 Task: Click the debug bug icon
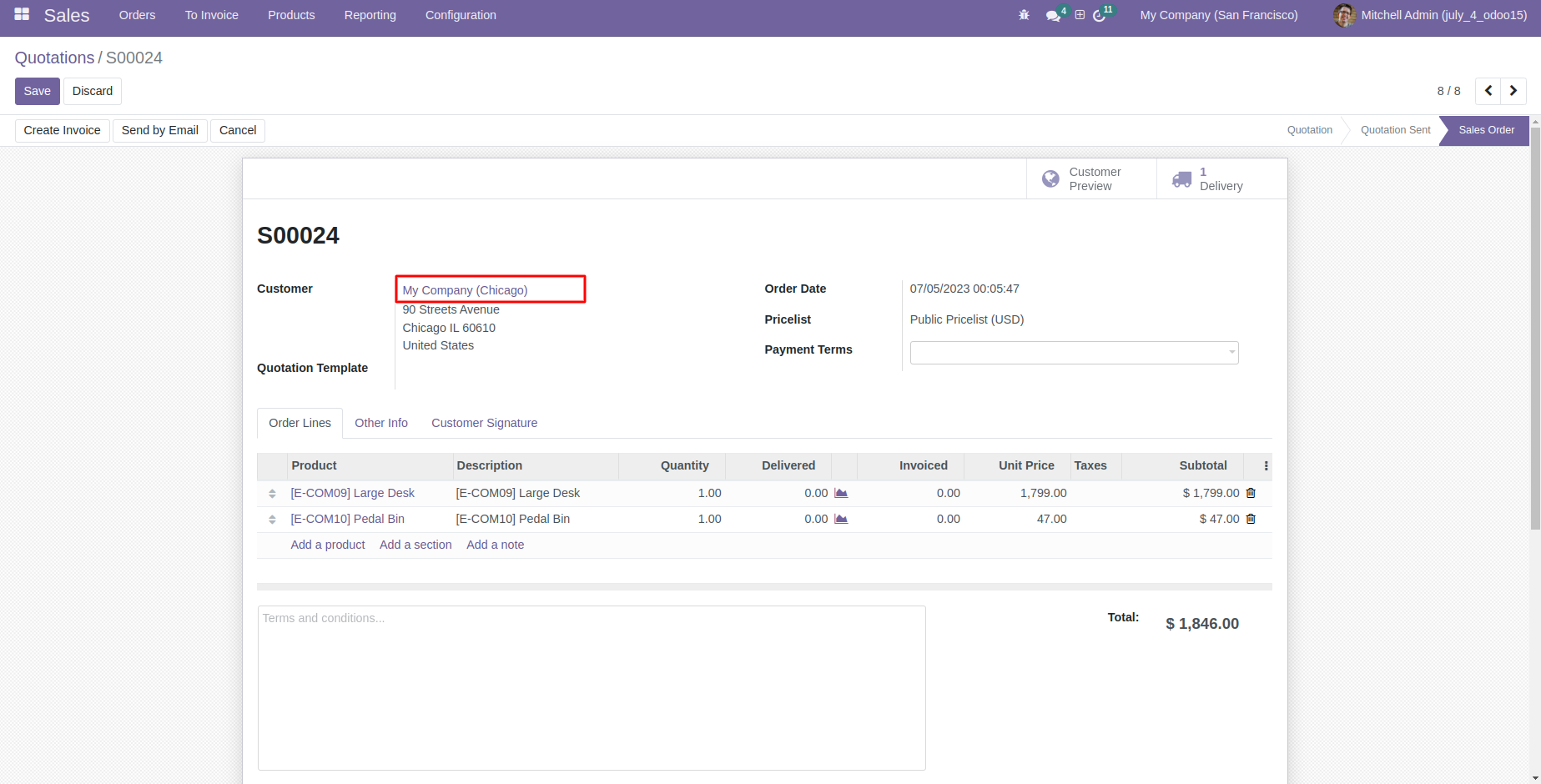[x=1024, y=15]
